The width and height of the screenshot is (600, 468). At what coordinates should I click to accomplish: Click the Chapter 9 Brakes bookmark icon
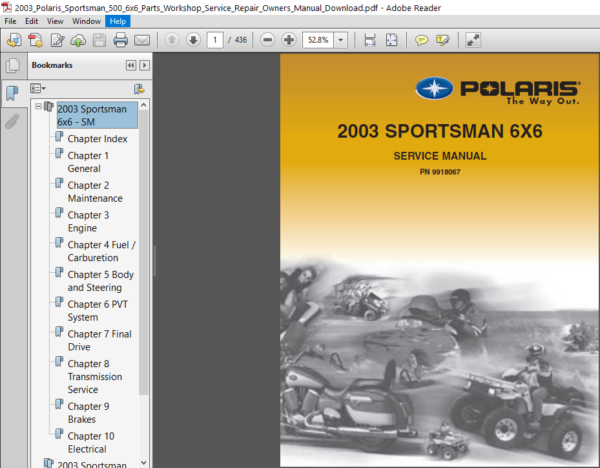coord(59,404)
